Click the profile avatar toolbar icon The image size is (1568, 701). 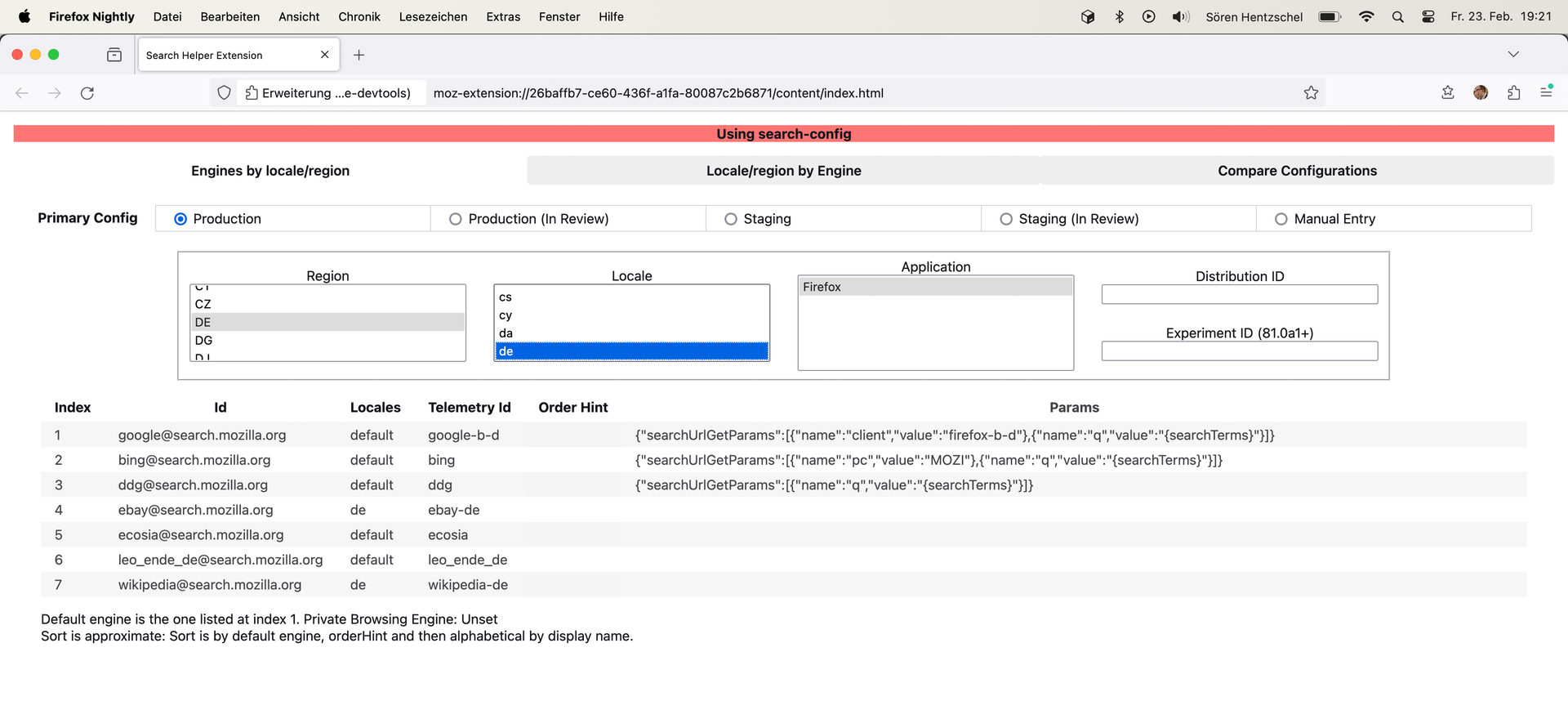[x=1481, y=93]
